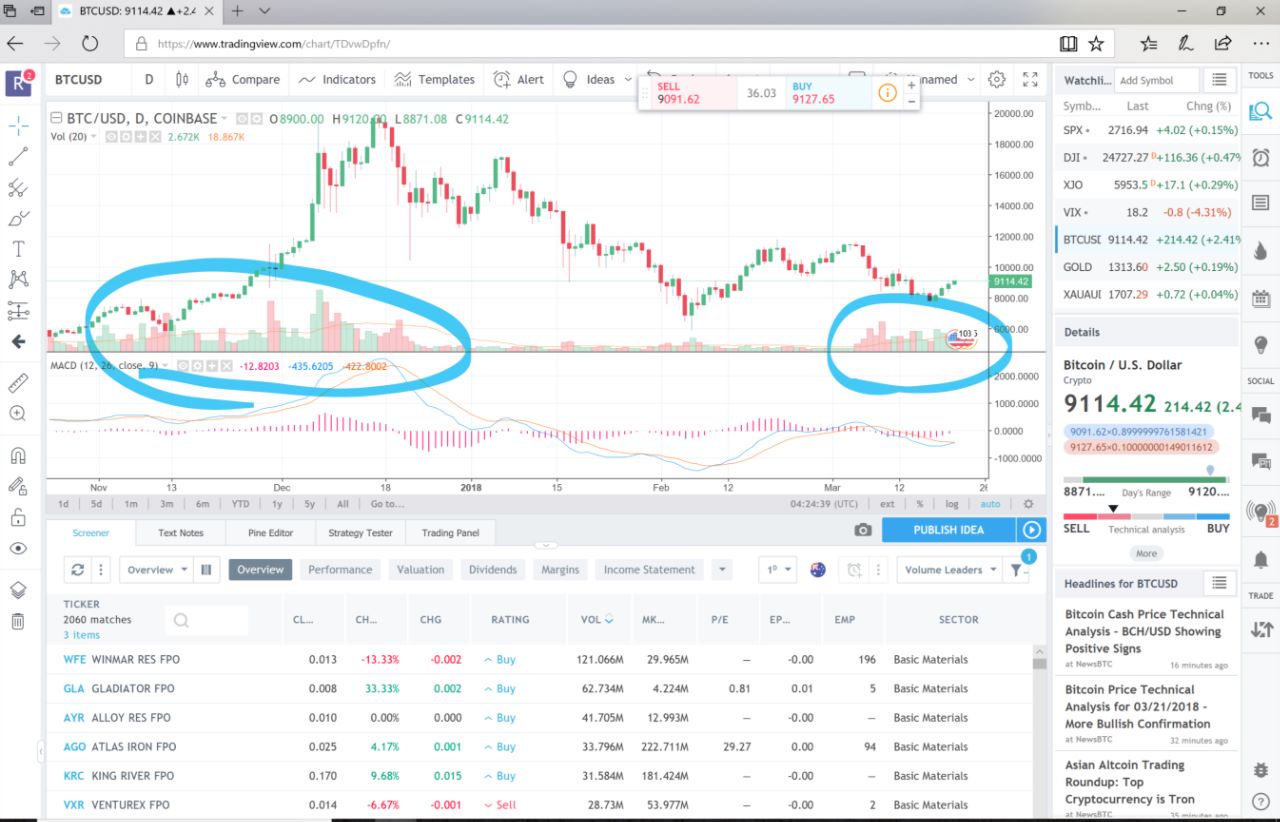Screen dimensions: 1280x822
Task: Open the Hotlists flame icon in sidebar
Action: point(1260,250)
